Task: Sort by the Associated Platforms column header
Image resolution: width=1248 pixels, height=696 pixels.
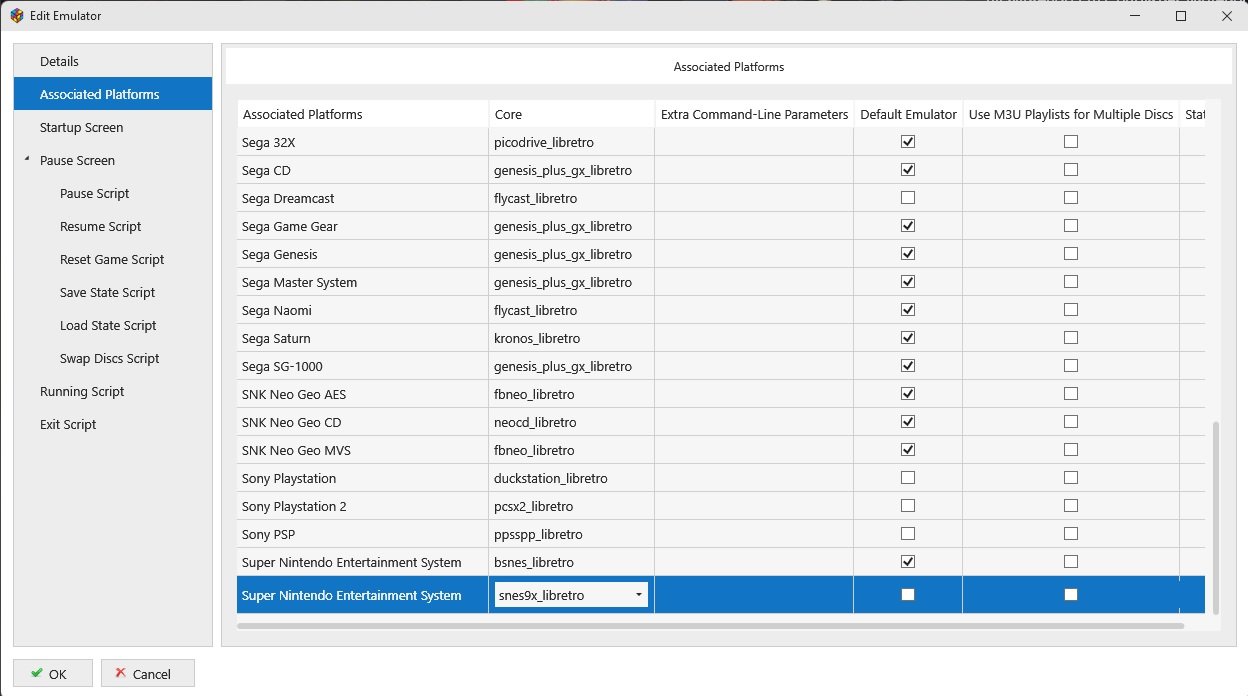Action: click(x=363, y=114)
